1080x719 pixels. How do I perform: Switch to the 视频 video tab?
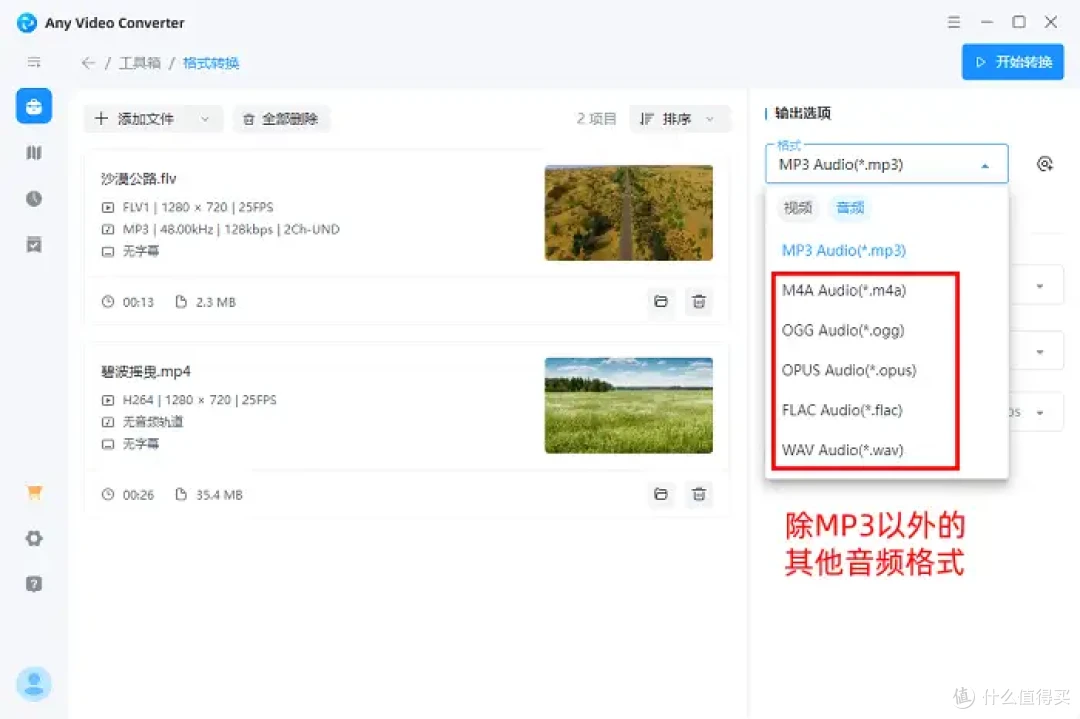coord(798,207)
